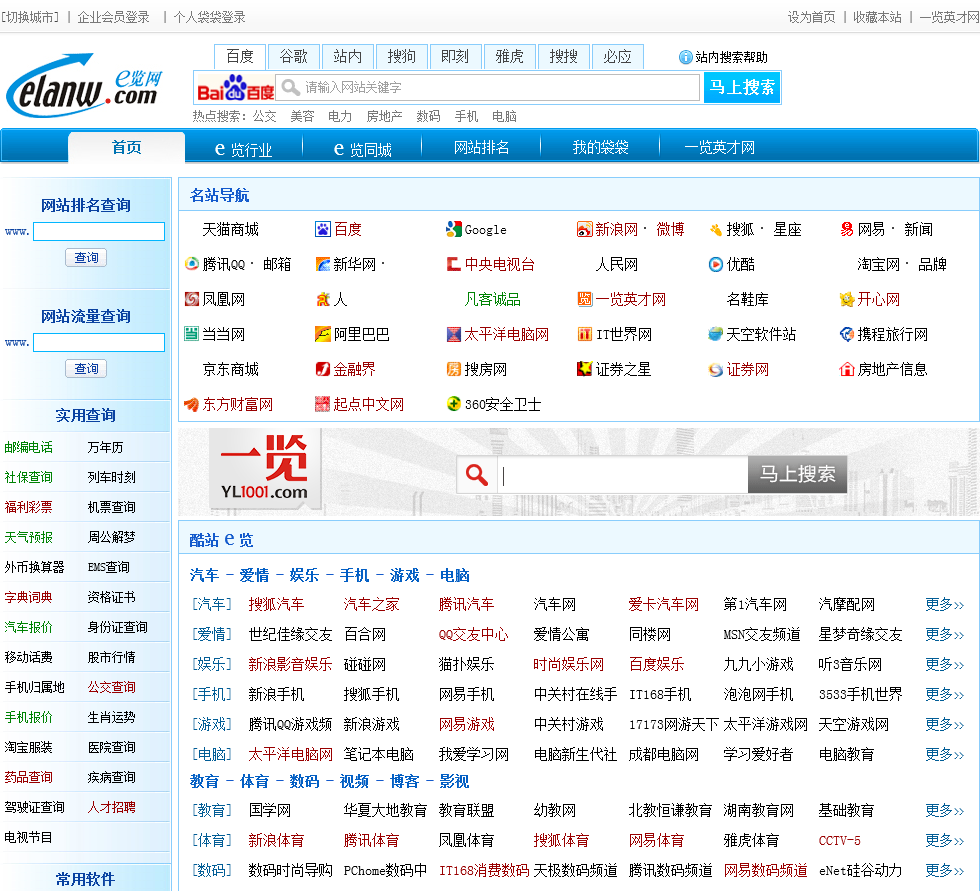Viewport: 980px width, 891px height.
Task: Open 天气预报 in 实用查询
Action: click(x=29, y=537)
